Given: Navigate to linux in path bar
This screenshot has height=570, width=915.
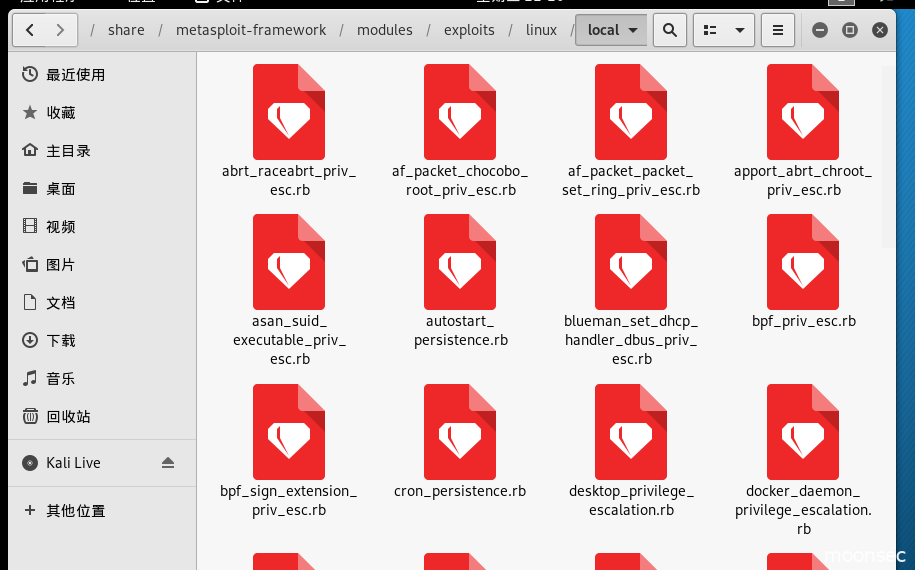Looking at the screenshot, I should (x=541, y=30).
